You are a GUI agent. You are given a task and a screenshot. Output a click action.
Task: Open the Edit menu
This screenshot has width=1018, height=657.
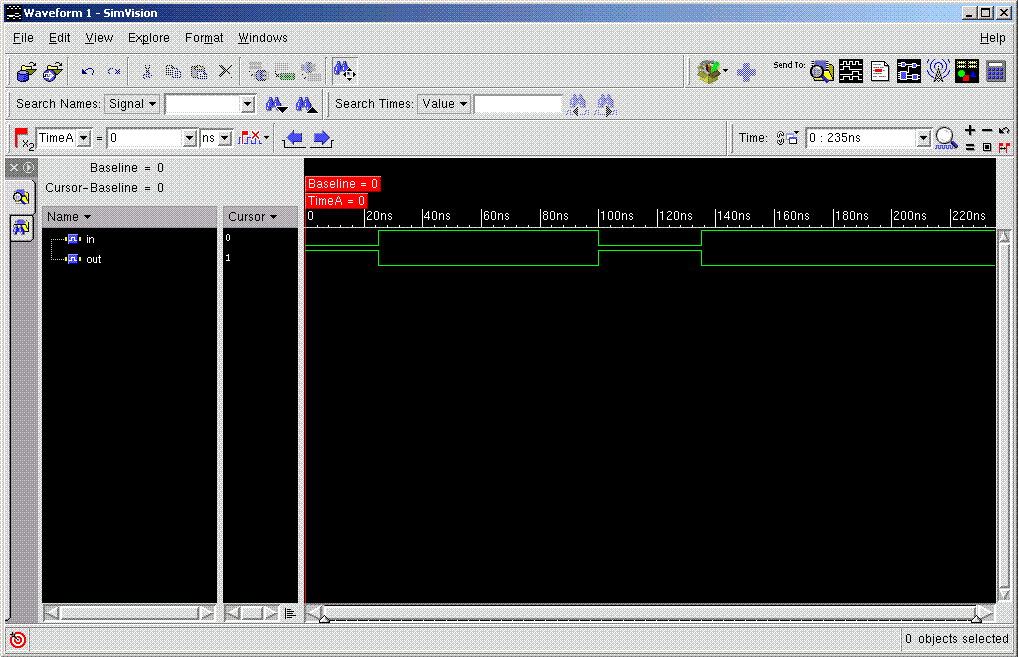(x=60, y=38)
